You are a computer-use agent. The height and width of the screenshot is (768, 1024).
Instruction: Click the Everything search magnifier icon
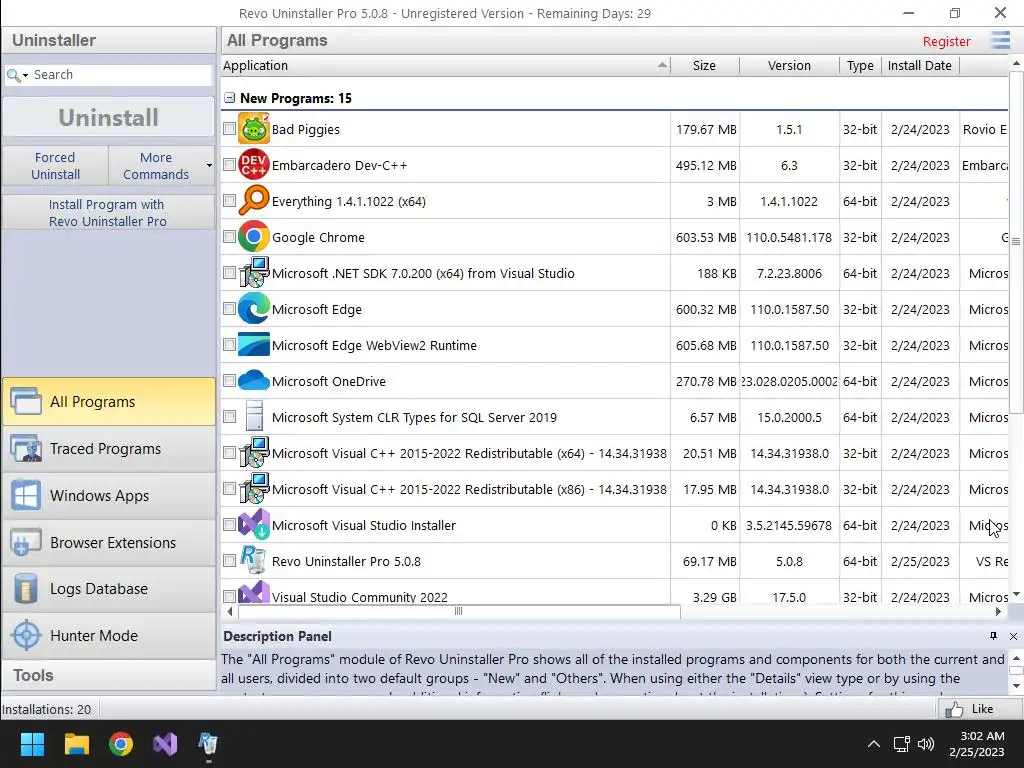coord(254,200)
